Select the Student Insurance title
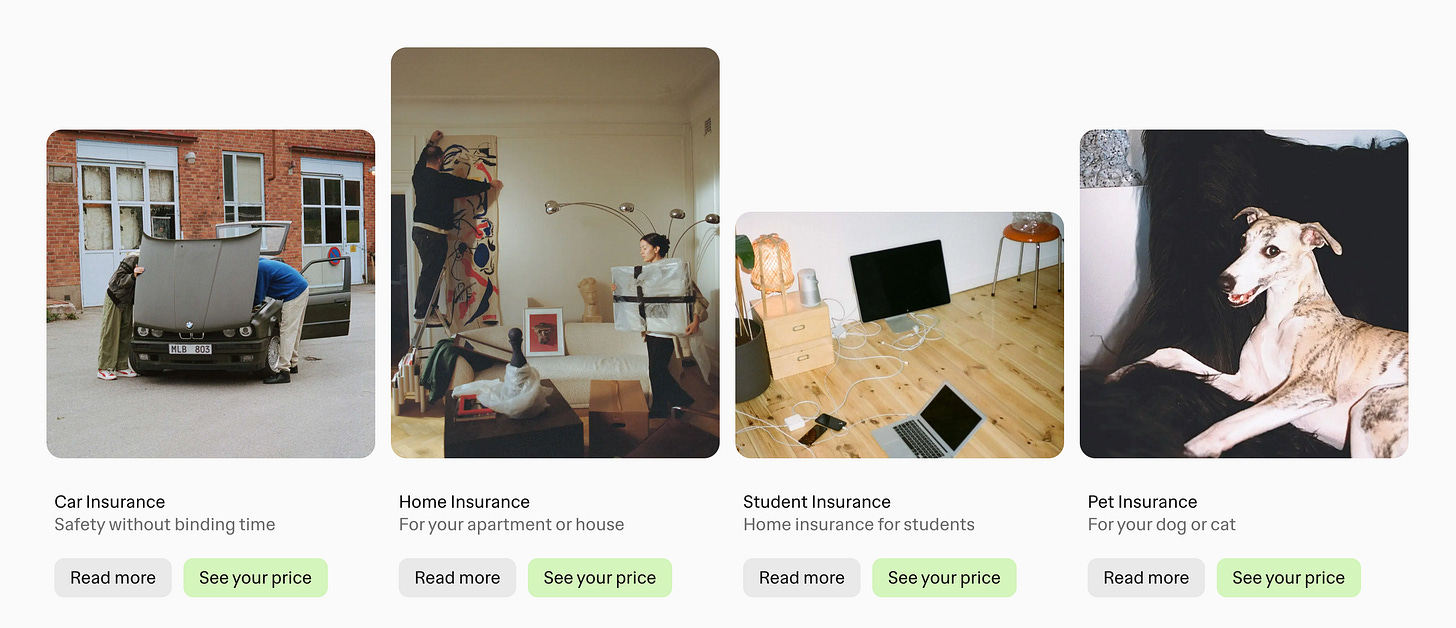Image resolution: width=1456 pixels, height=628 pixels. [x=817, y=502]
